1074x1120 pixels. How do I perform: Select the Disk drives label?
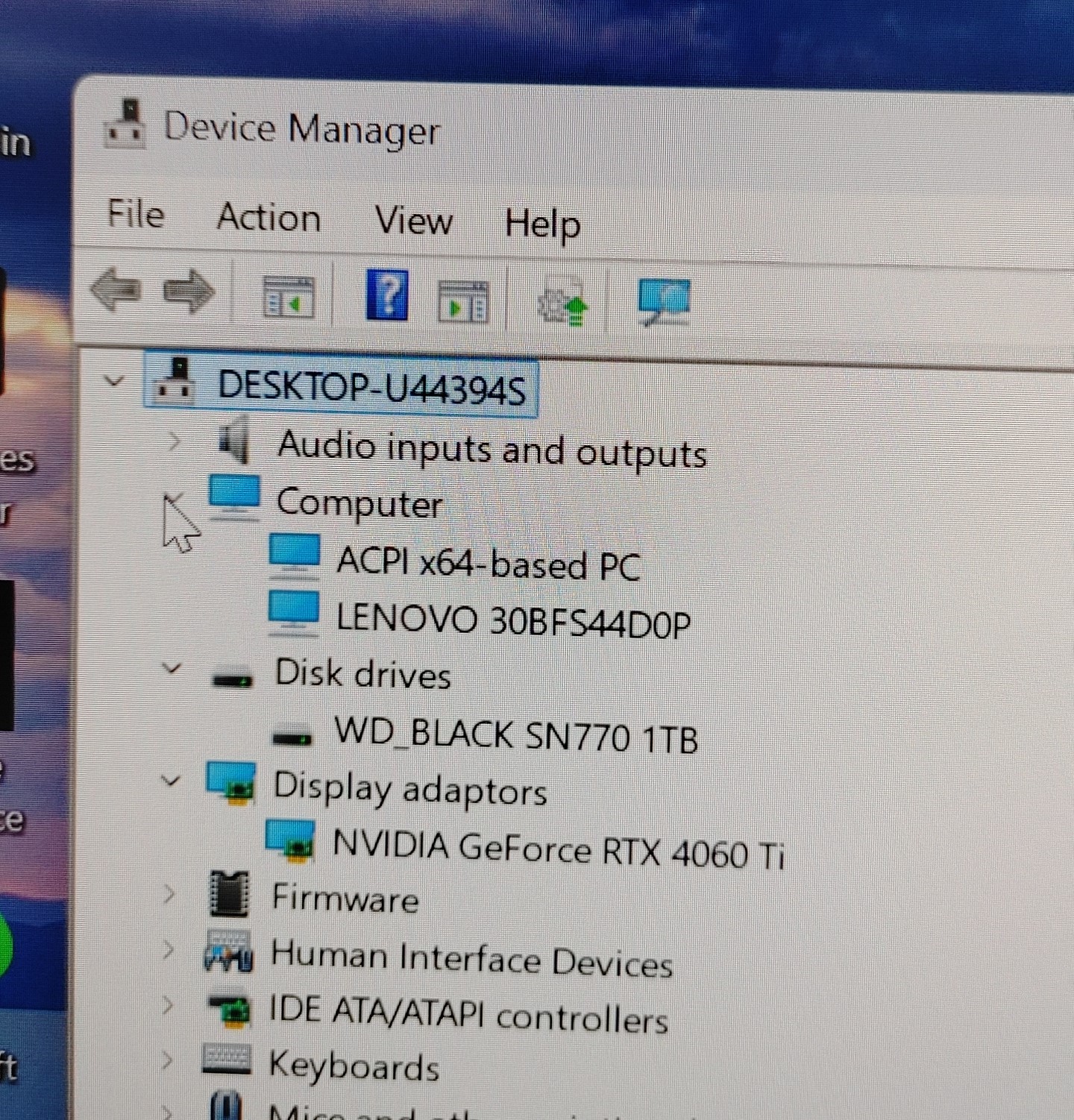363,674
